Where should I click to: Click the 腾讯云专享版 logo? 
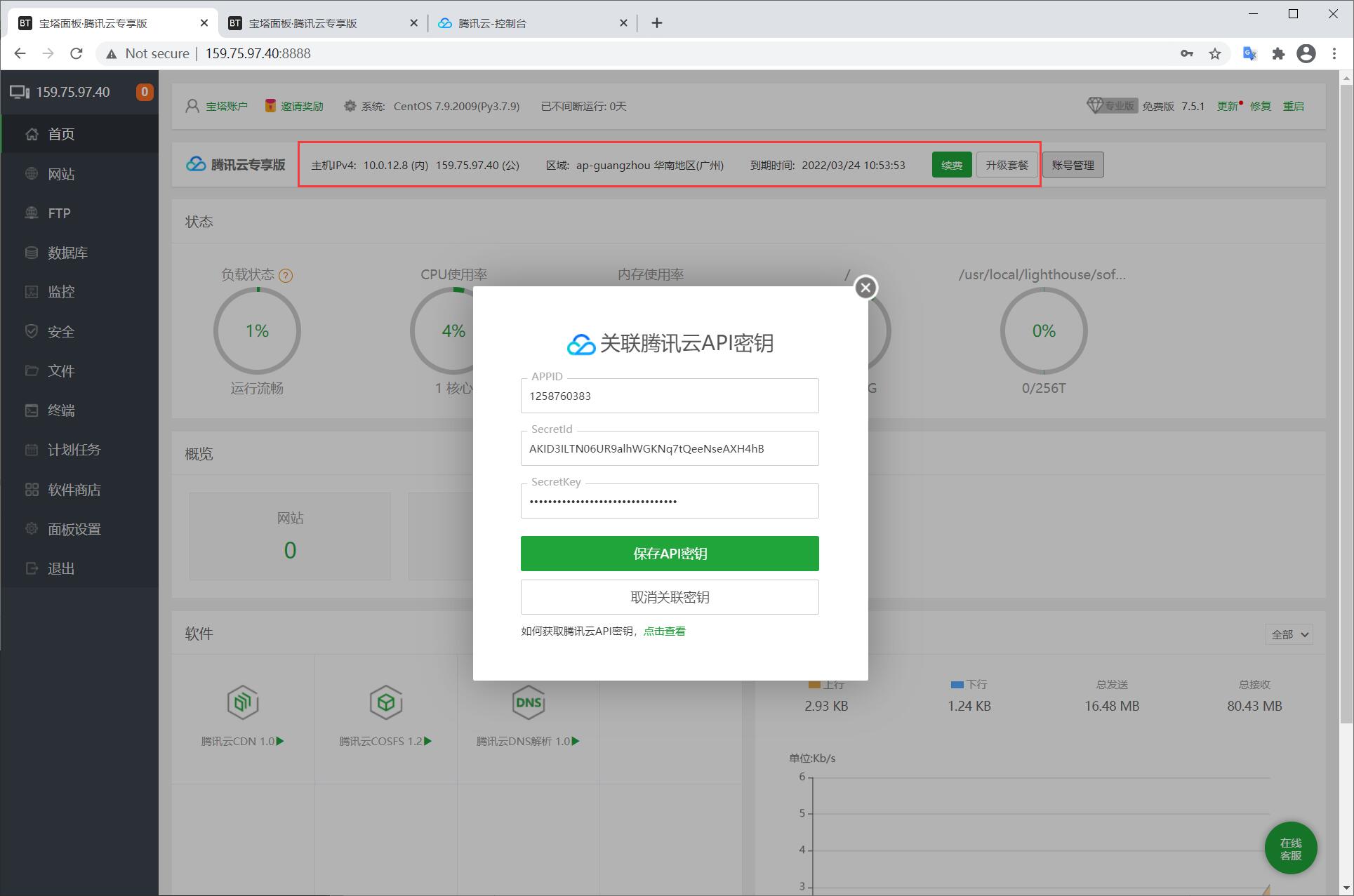[x=235, y=164]
